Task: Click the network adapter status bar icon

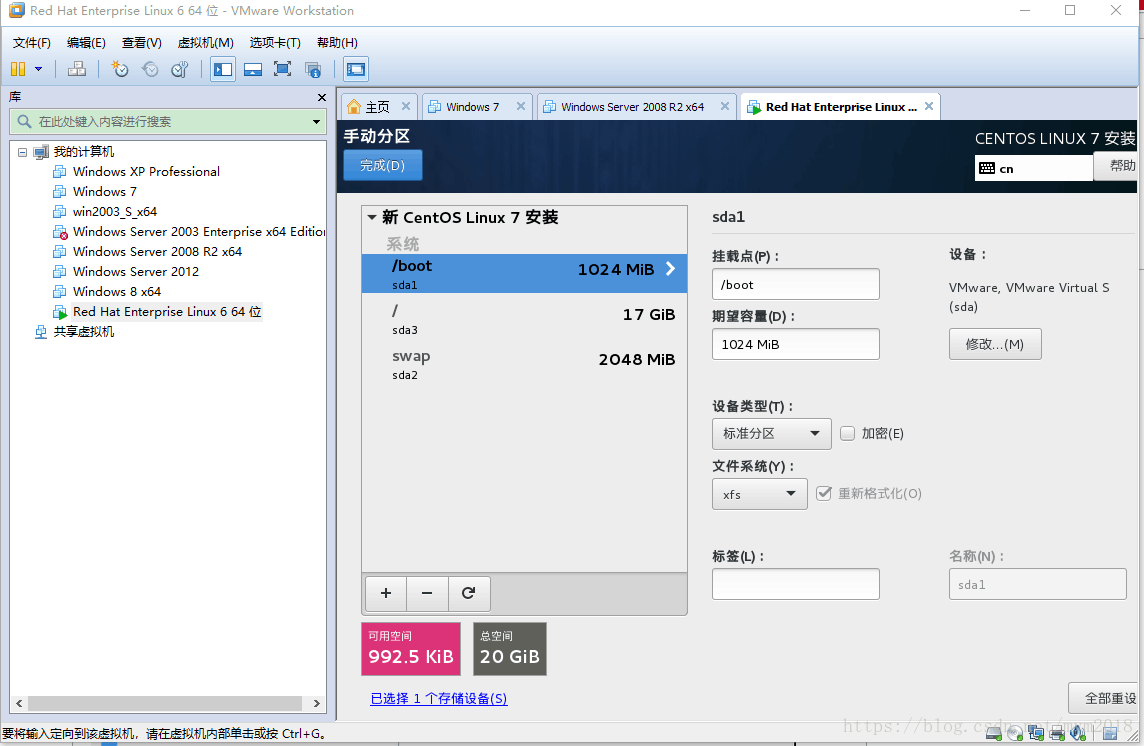Action: point(1036,733)
